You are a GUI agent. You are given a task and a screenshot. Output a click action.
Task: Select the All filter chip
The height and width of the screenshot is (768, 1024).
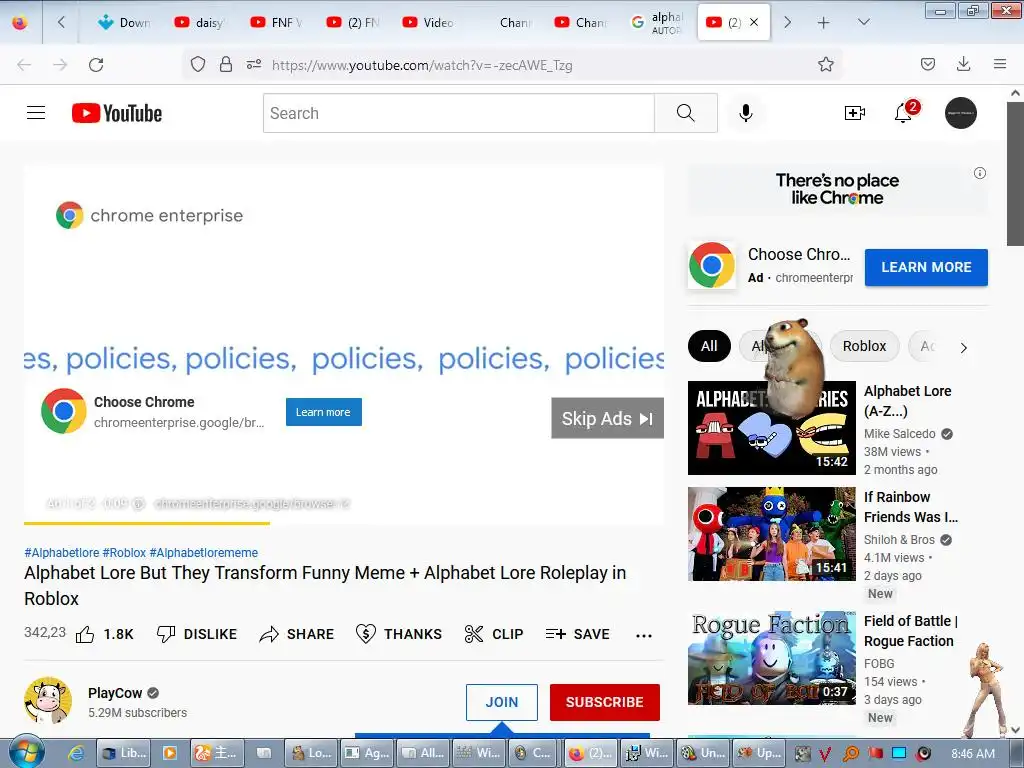(709, 346)
